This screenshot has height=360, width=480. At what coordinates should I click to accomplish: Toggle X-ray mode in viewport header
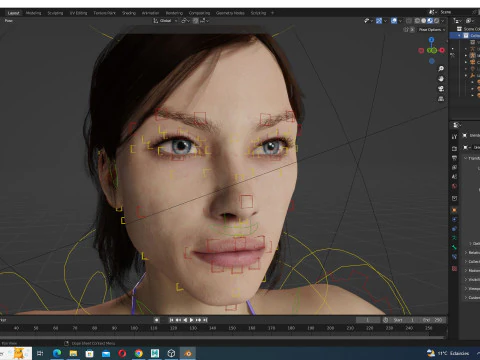coord(409,21)
